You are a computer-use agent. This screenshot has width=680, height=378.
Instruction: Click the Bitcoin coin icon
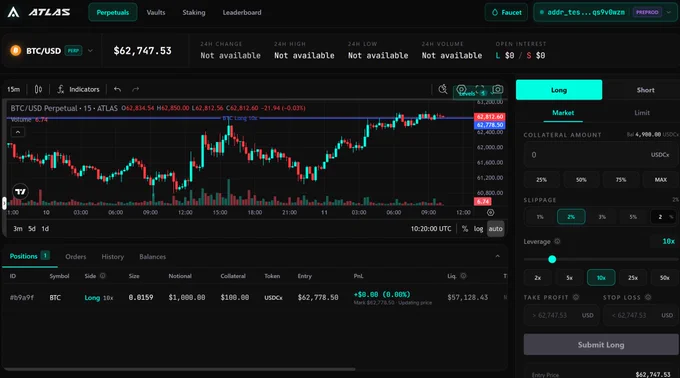16,51
